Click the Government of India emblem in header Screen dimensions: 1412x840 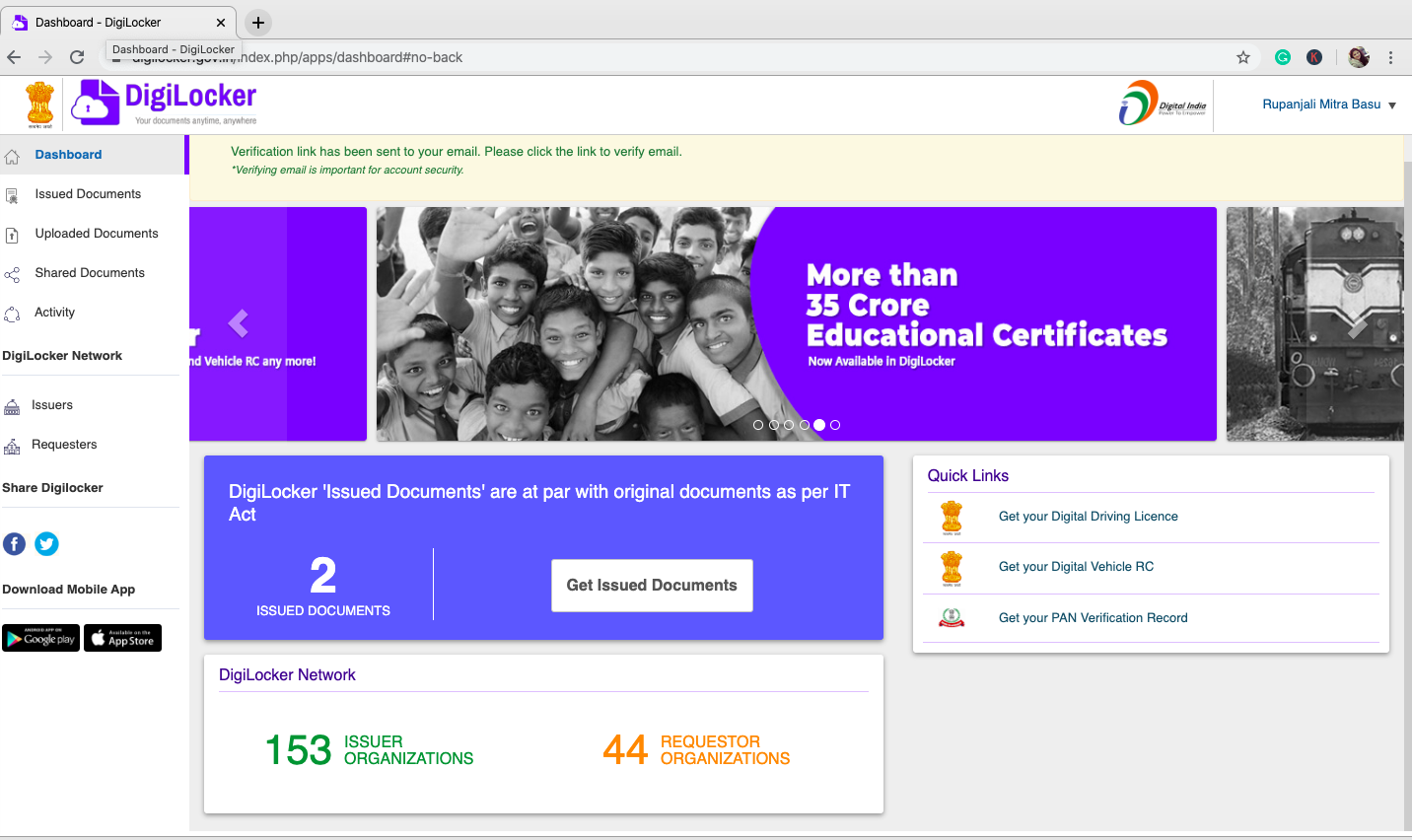point(40,105)
